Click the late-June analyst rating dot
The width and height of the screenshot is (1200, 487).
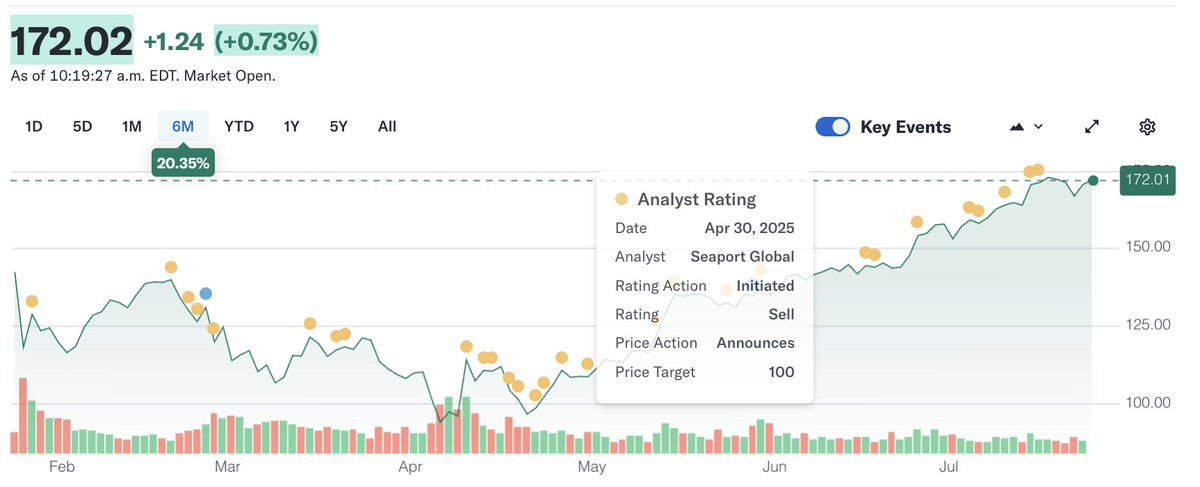pyautogui.click(x=916, y=221)
